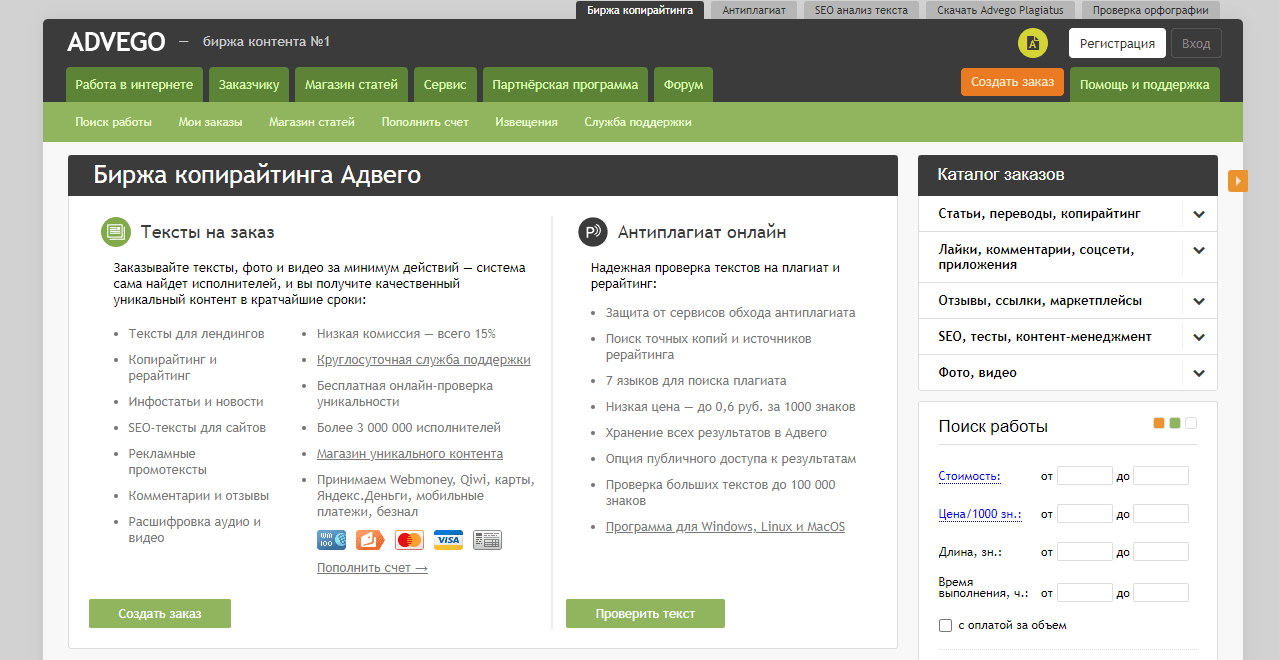
Task: Focus the Цена/1000 зн. 'от' field
Action: pyautogui.click(x=1085, y=514)
